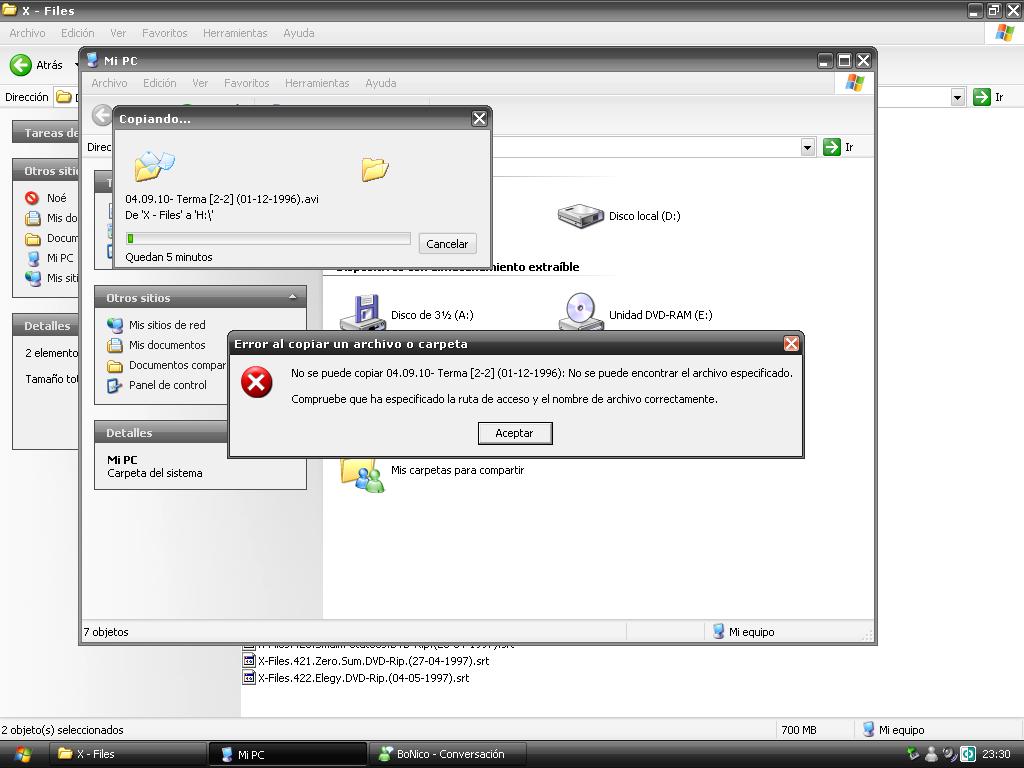
Task: Open Ver menu in Mi PC window
Action: (x=200, y=83)
